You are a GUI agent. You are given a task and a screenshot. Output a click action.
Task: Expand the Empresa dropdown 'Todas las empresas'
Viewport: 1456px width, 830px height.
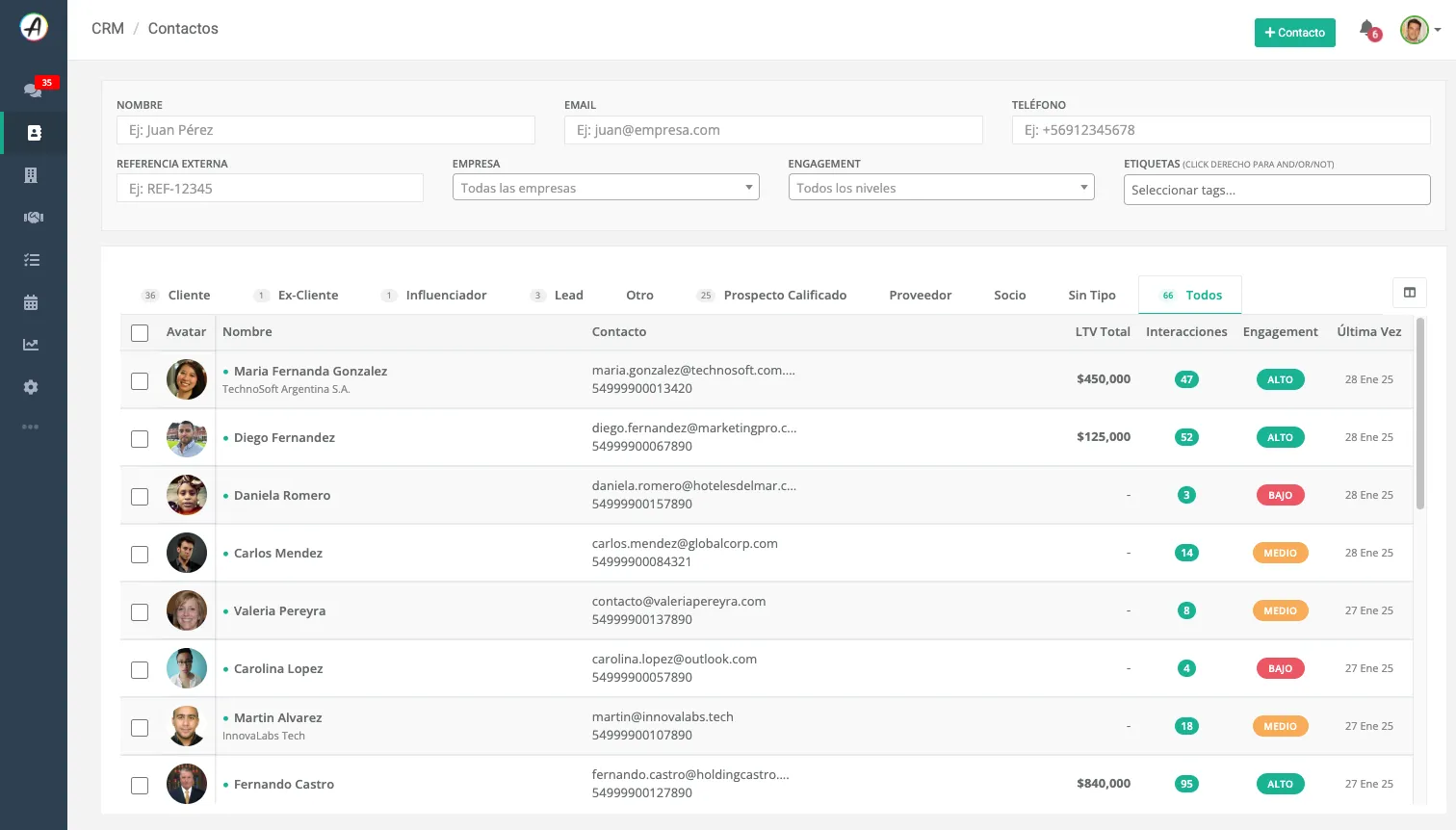[x=606, y=188]
